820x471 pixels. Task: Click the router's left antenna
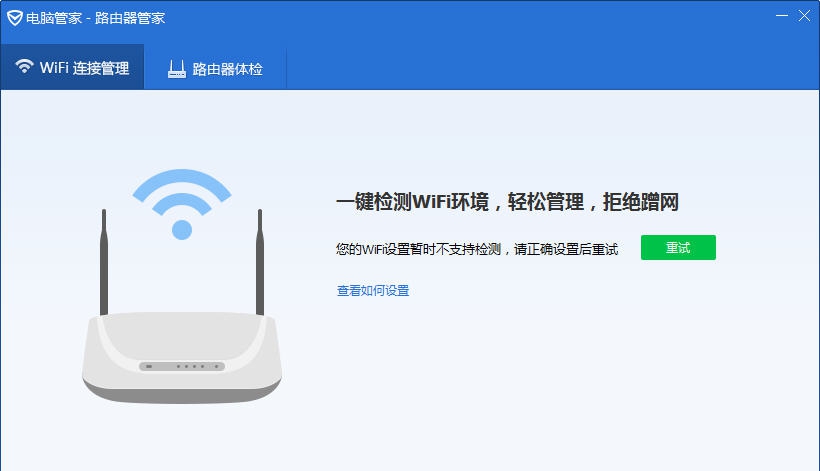(104, 262)
